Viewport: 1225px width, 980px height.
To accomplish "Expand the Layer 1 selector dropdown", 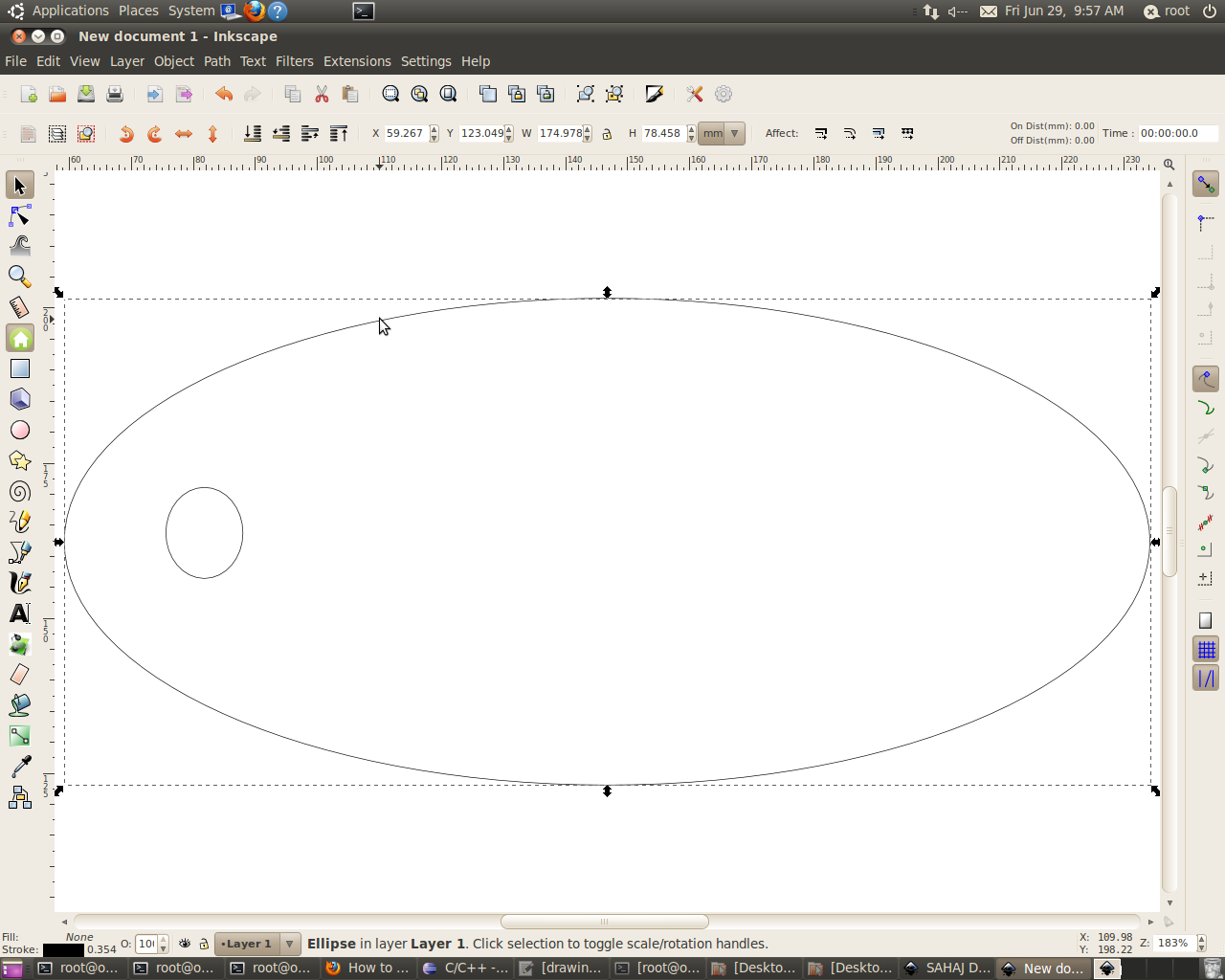I will click(289, 944).
